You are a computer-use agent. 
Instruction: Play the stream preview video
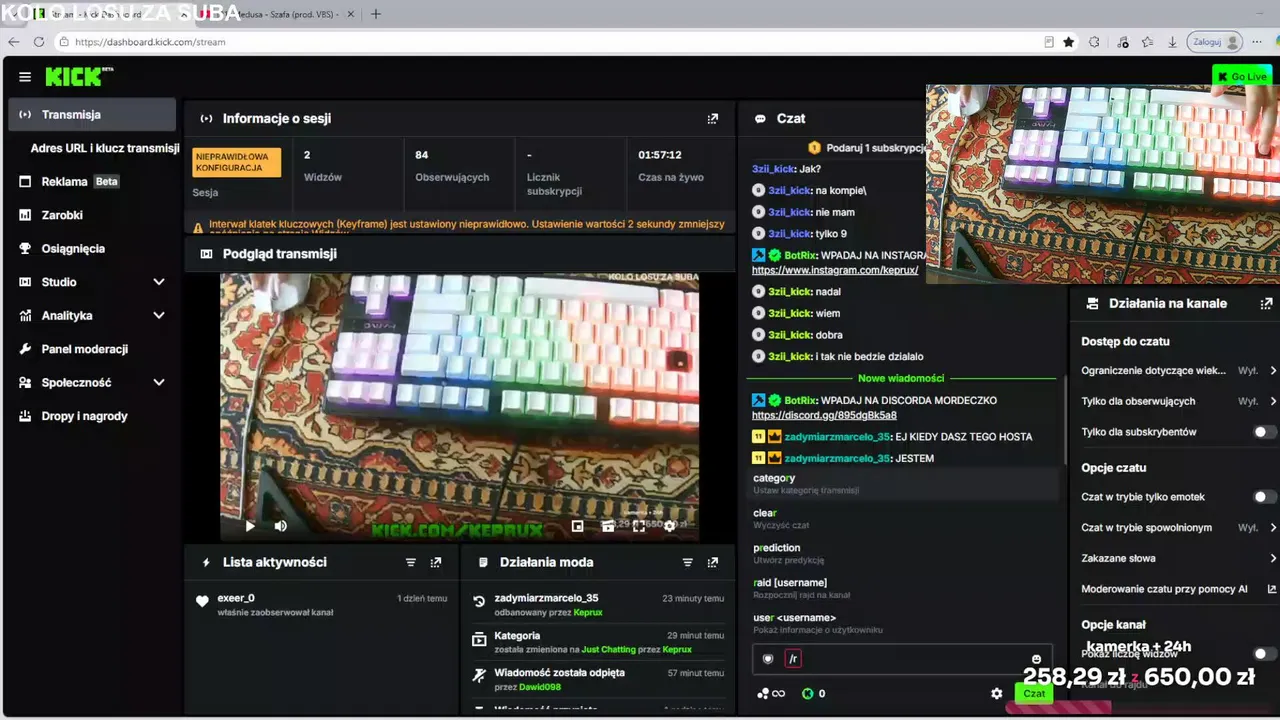pos(250,526)
